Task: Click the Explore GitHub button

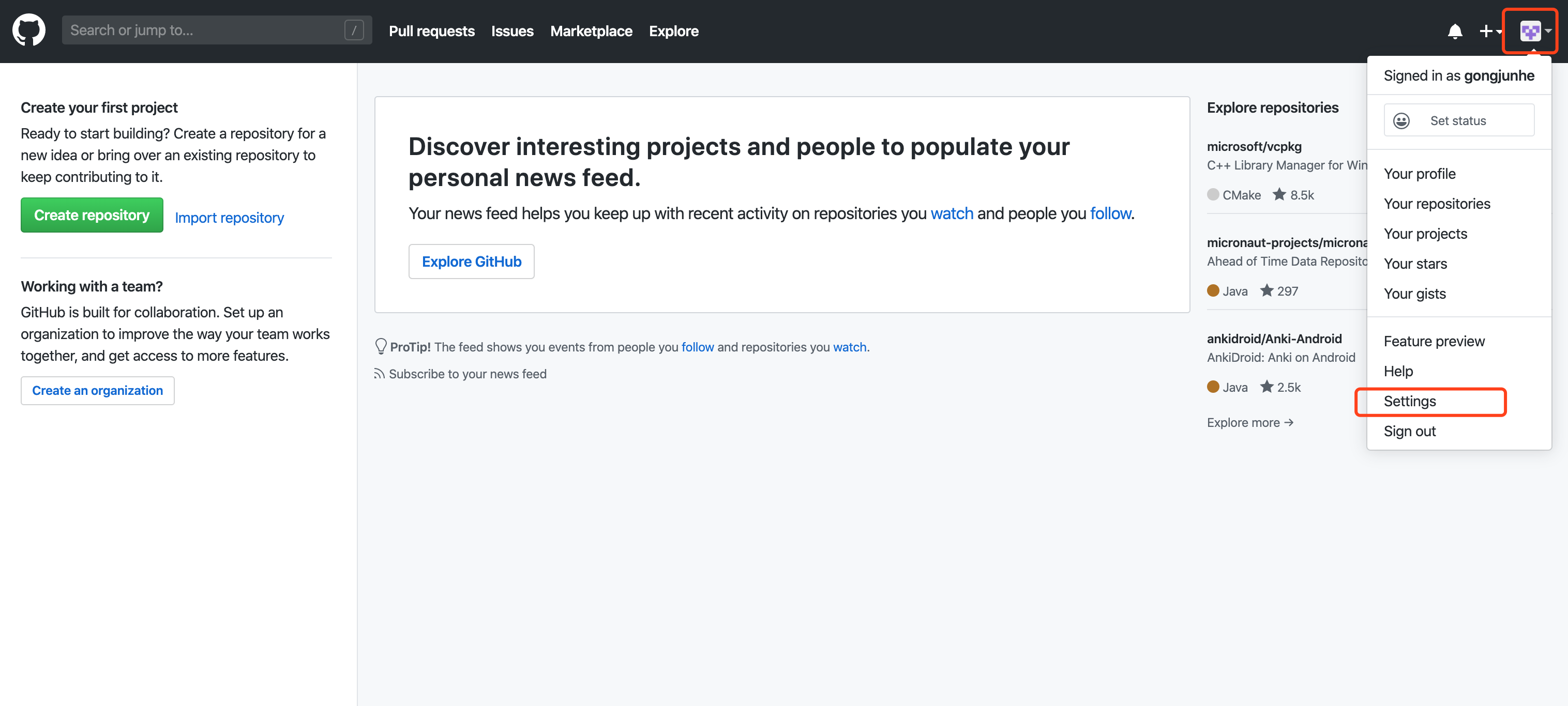Action: [471, 262]
